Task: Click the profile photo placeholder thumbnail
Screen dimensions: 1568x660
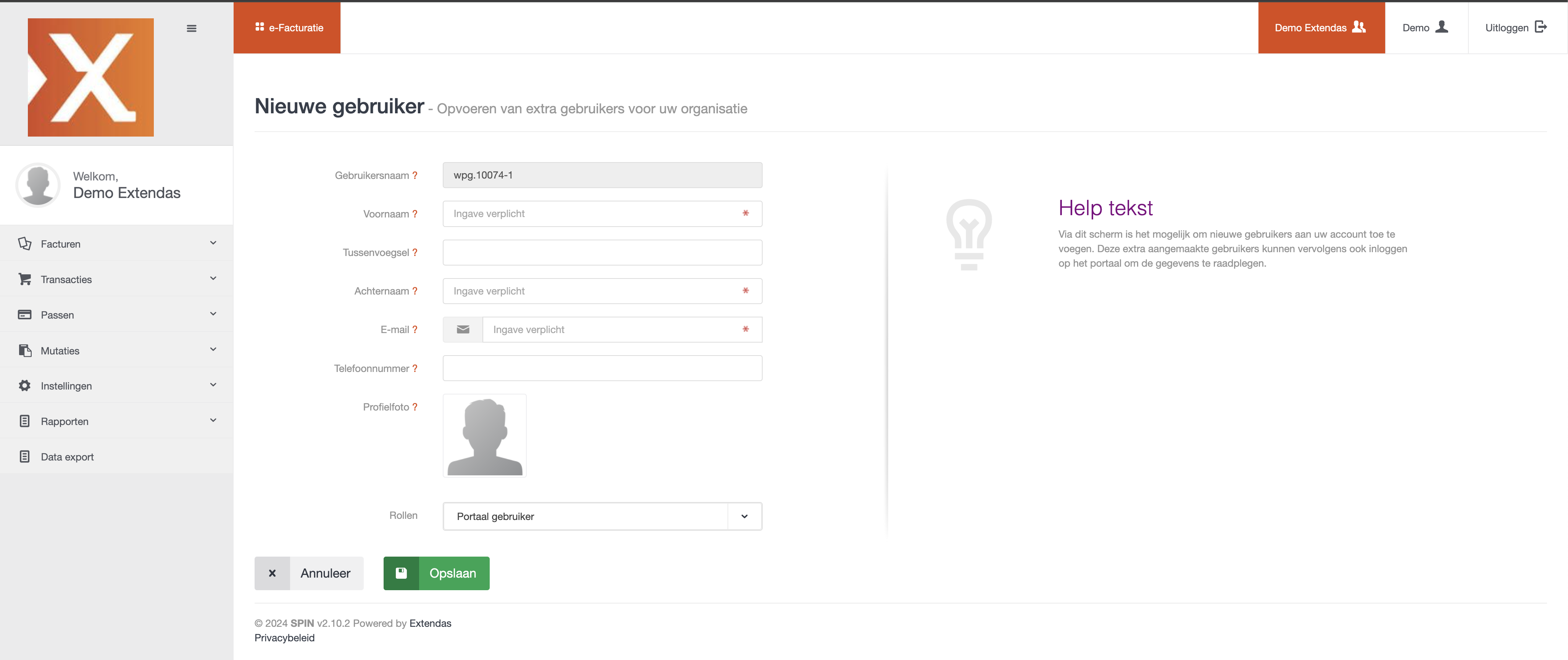Action: tap(484, 436)
